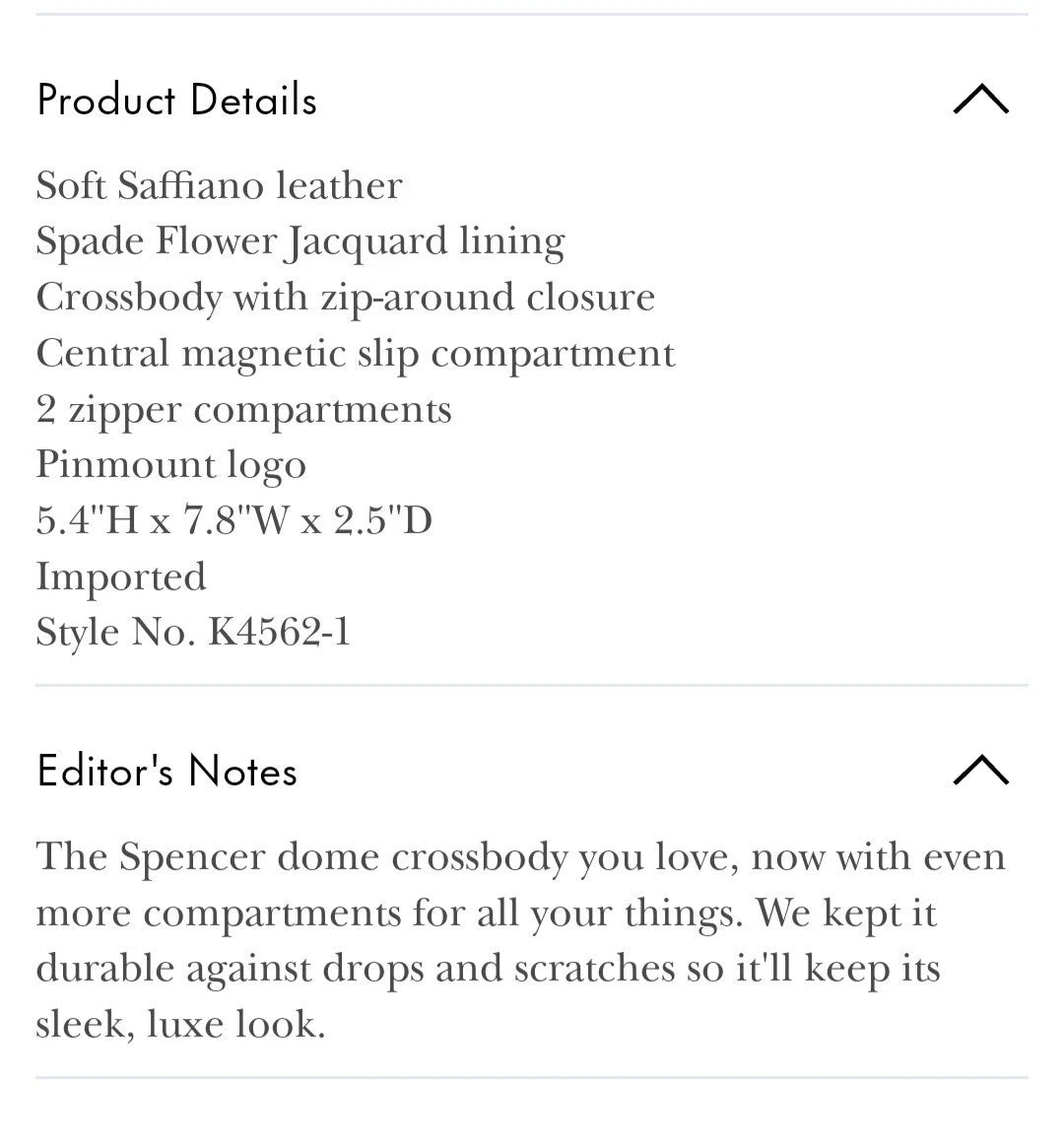Click the text 'more compartments for all your things'

(386, 913)
